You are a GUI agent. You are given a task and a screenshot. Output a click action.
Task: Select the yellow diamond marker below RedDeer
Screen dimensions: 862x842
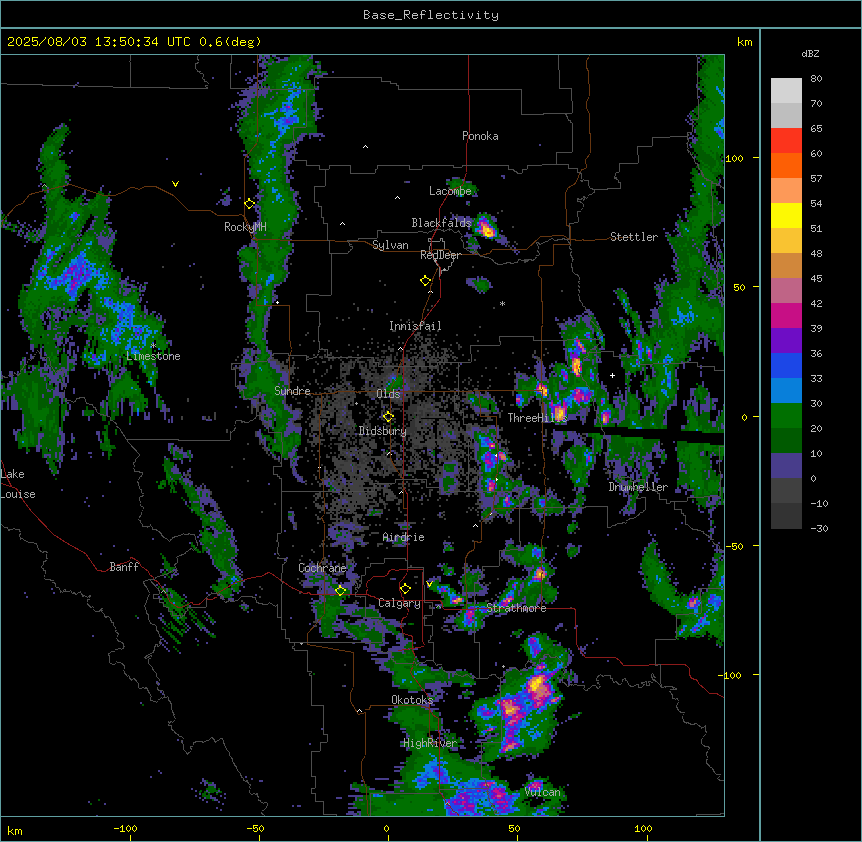coord(426,281)
